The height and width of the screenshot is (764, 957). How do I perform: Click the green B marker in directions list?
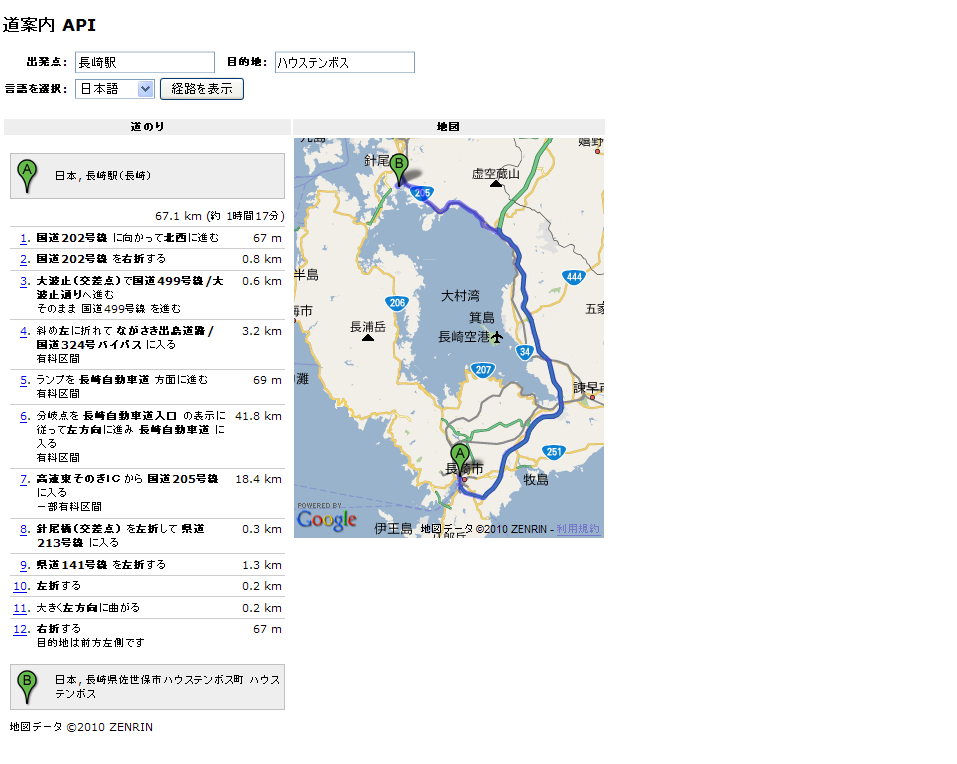pyautogui.click(x=27, y=687)
